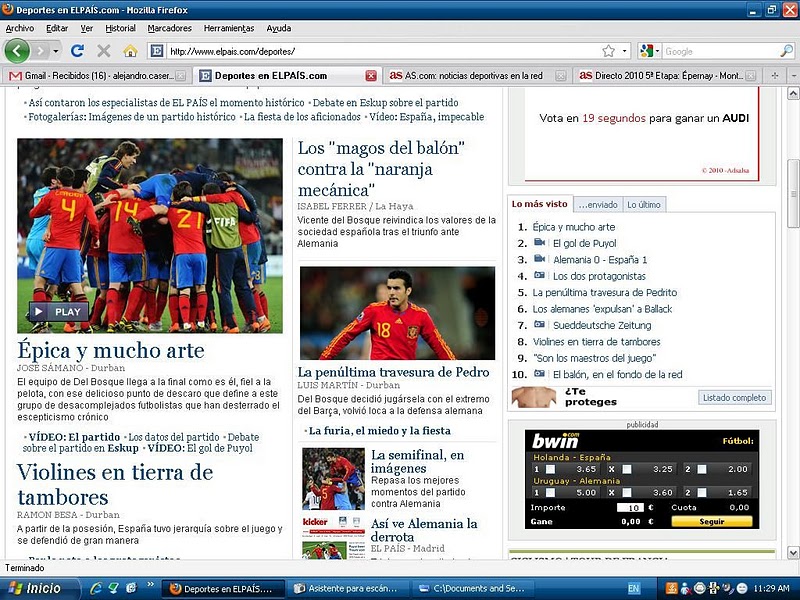Image resolution: width=800 pixels, height=600 pixels.
Task: Open the Windows Inicio start button
Action: (33, 589)
